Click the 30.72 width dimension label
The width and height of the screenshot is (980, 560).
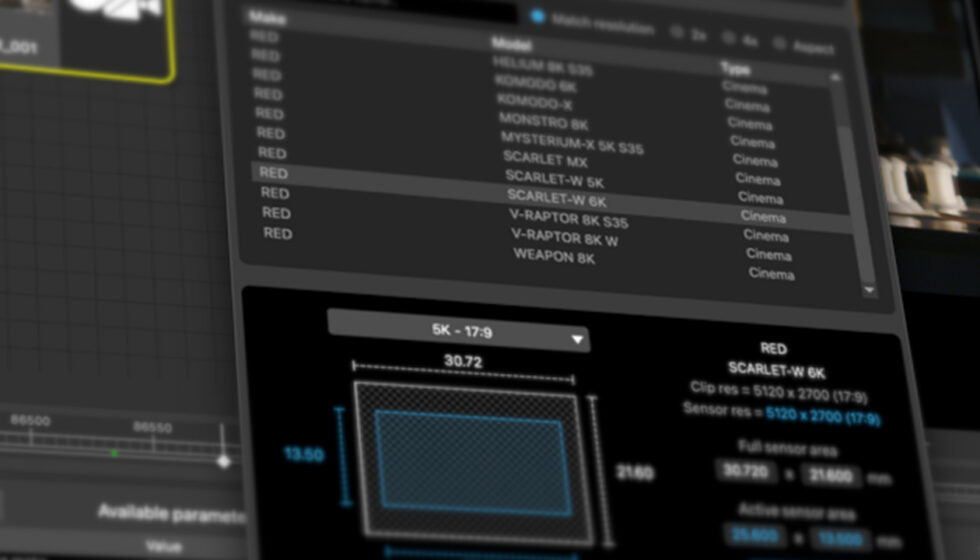pos(463,361)
